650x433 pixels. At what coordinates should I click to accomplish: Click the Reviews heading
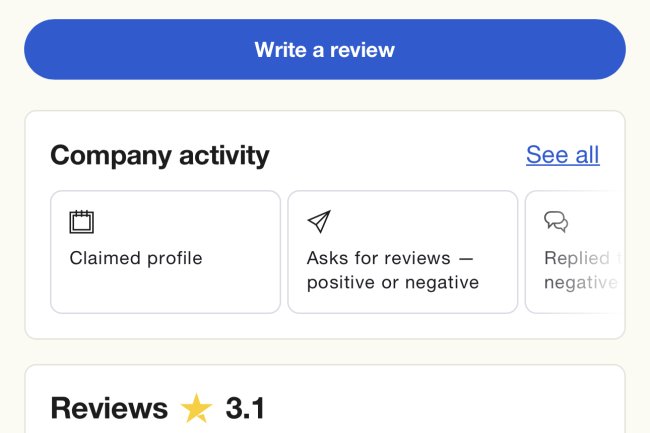coord(109,408)
